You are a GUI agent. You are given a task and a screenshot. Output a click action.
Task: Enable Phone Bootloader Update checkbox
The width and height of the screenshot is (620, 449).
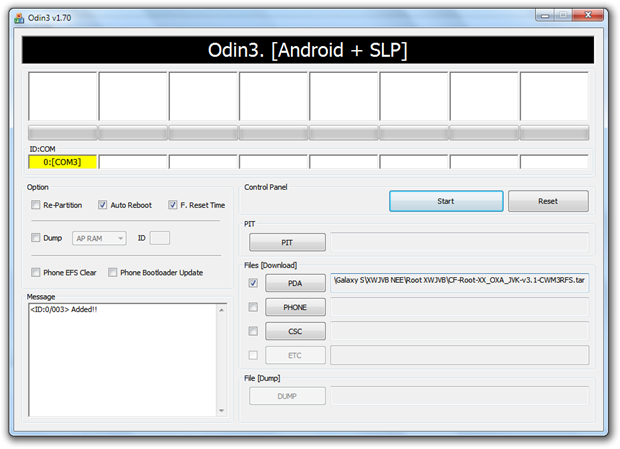point(113,272)
